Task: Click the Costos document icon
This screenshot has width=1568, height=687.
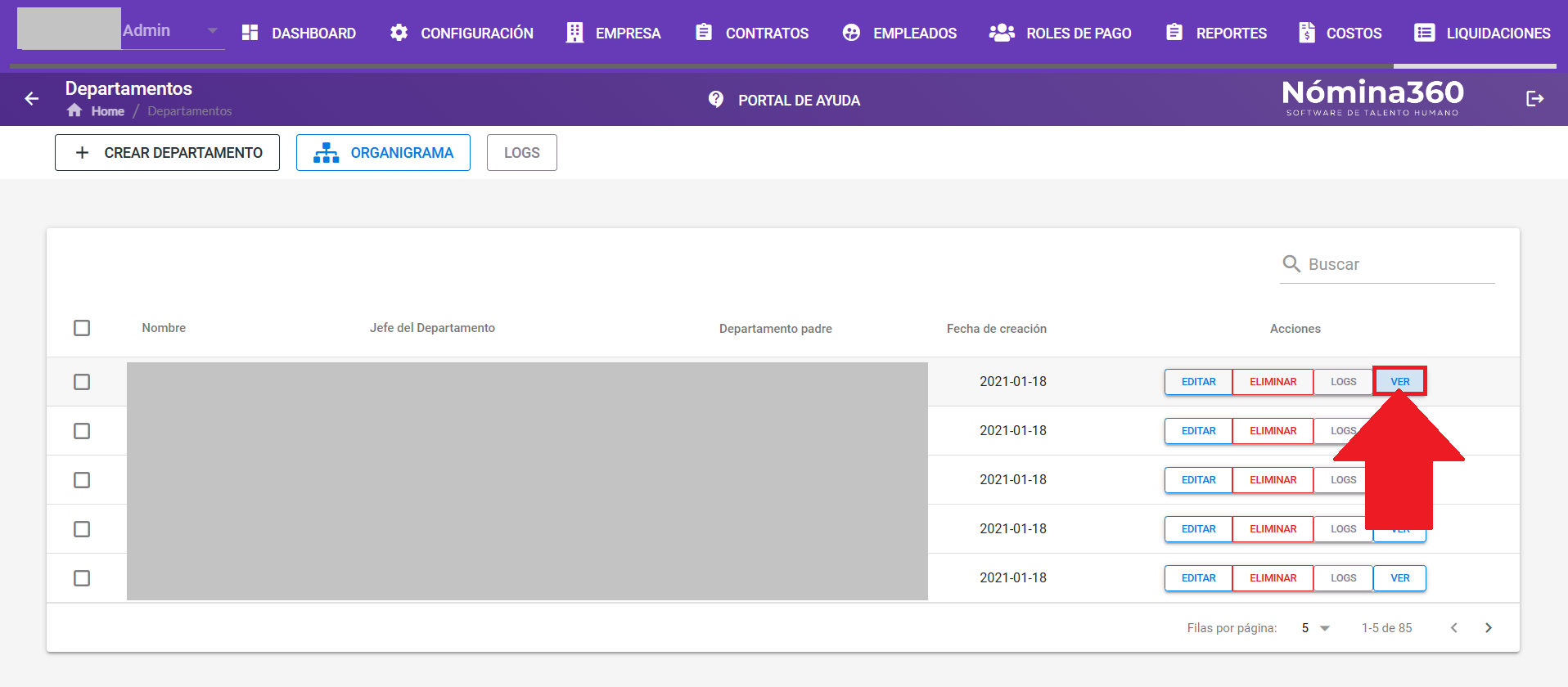Action: [x=1307, y=33]
